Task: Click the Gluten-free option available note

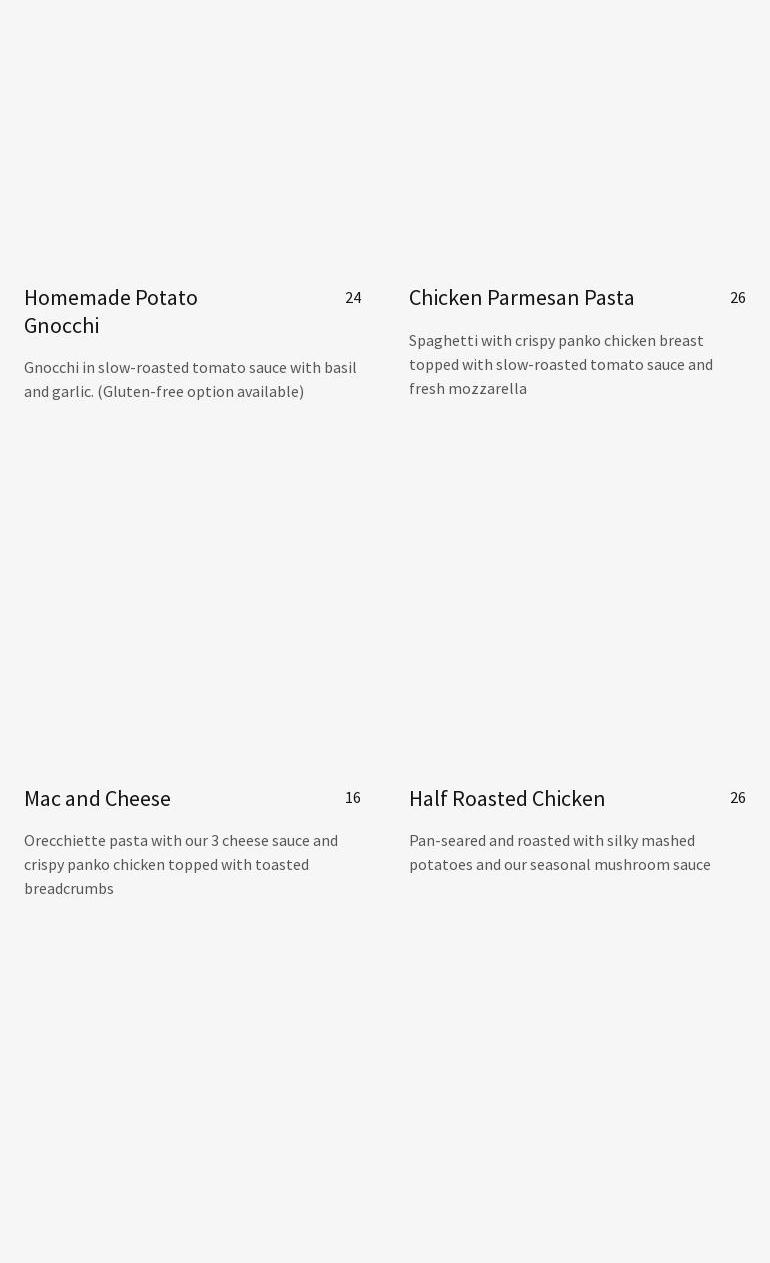Action: (x=201, y=392)
